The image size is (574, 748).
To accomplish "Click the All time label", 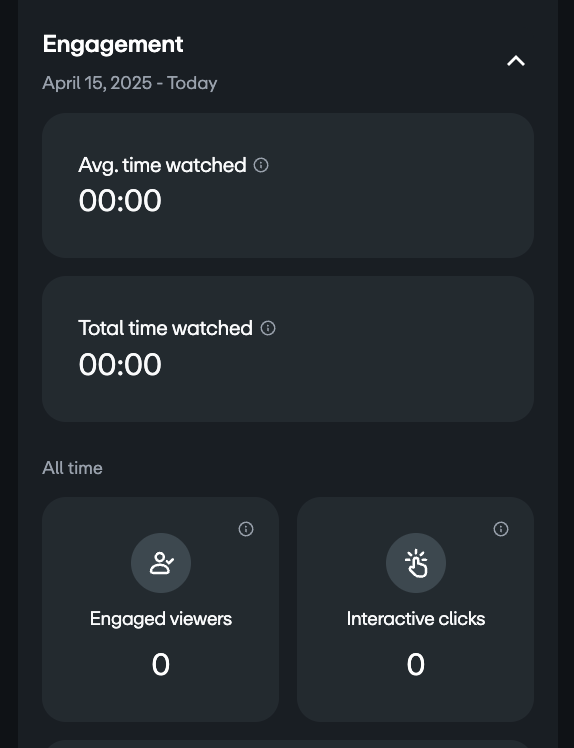I will [x=73, y=468].
